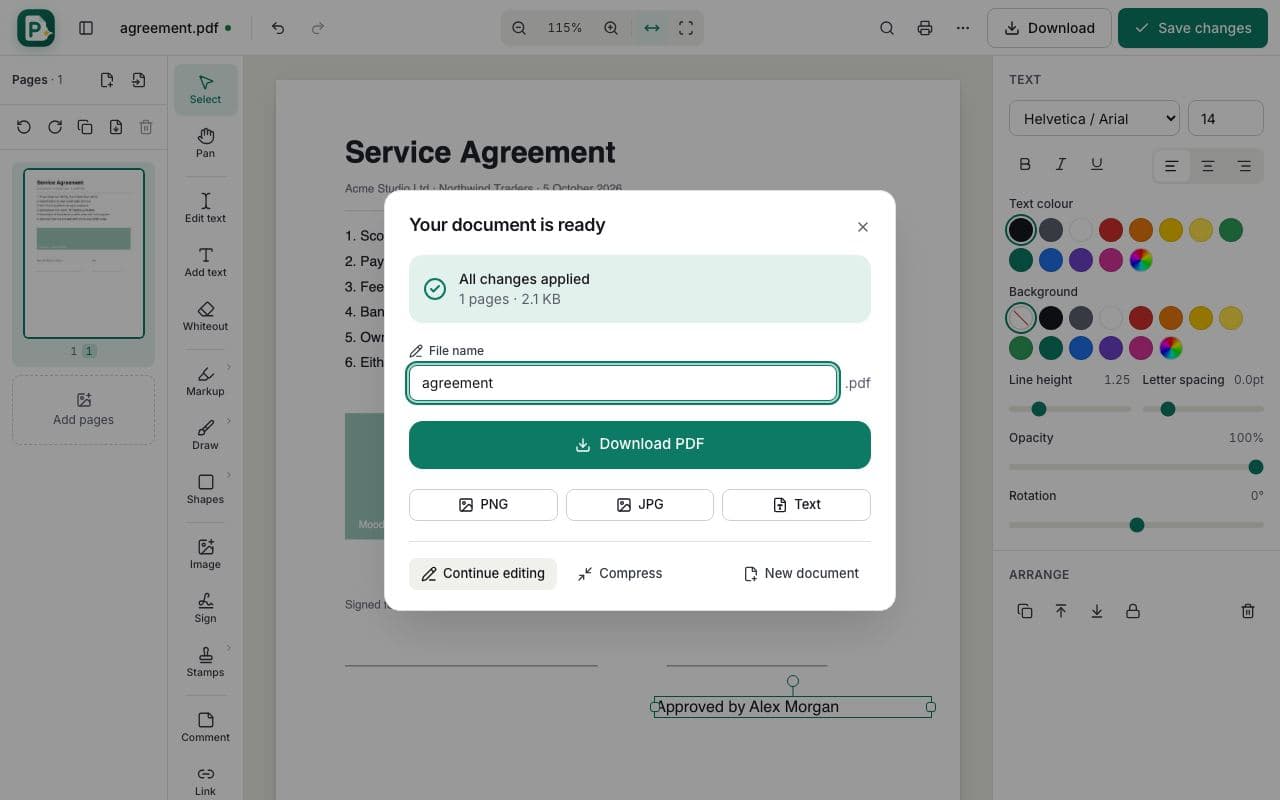
Task: Zoom out with the minus magnifier
Action: [519, 28]
